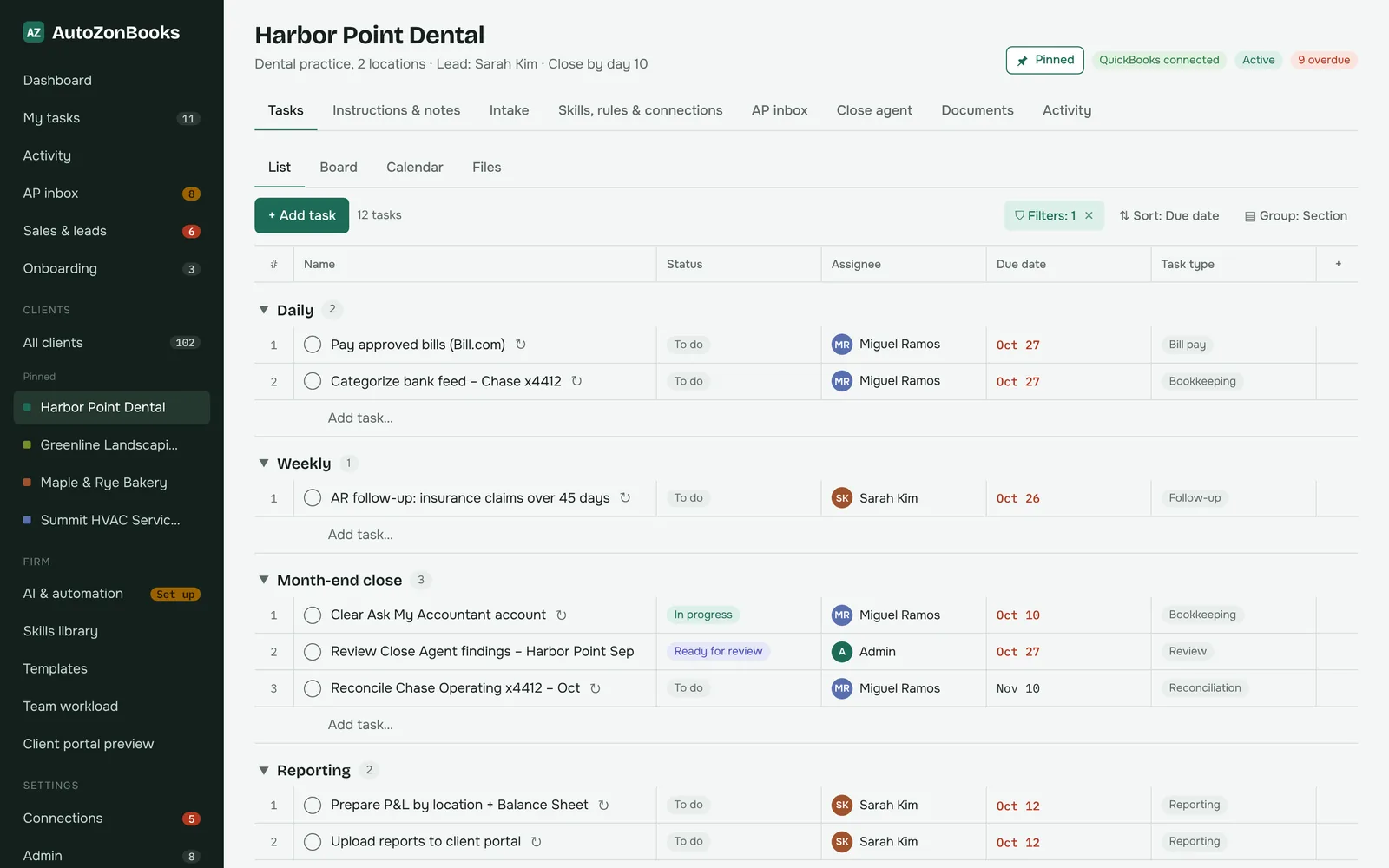Click recurrence icon on Clear Ask My Accountant
Viewport: 1389px width, 868px height.
(x=562, y=615)
